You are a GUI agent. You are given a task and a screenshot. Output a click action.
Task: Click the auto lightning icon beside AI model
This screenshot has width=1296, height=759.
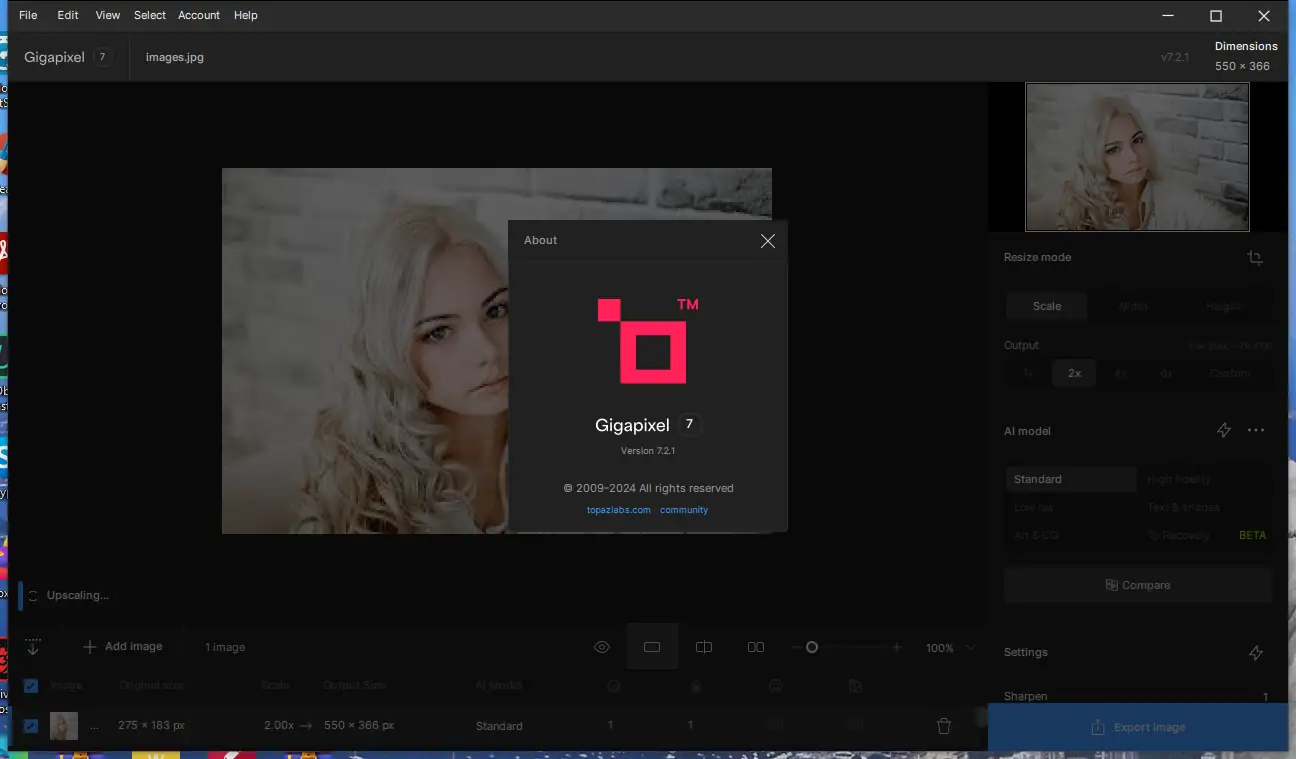(1224, 430)
